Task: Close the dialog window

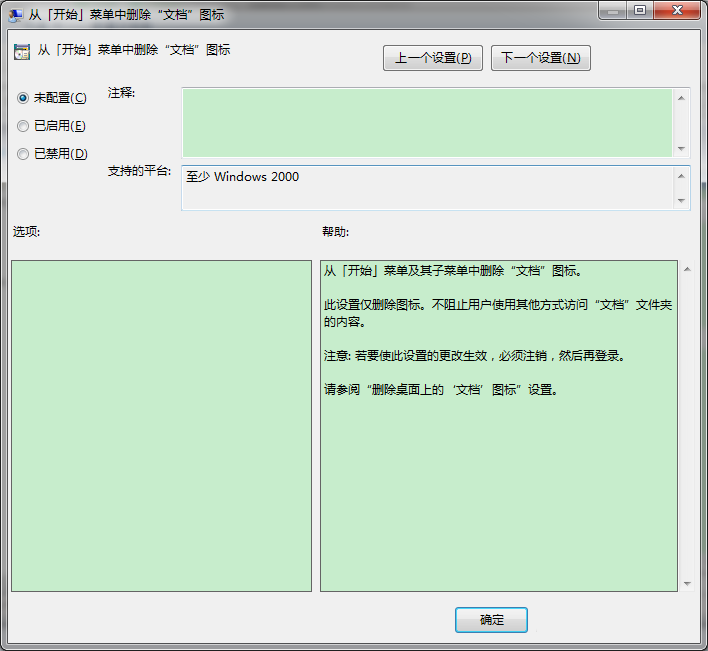Action: [x=677, y=11]
